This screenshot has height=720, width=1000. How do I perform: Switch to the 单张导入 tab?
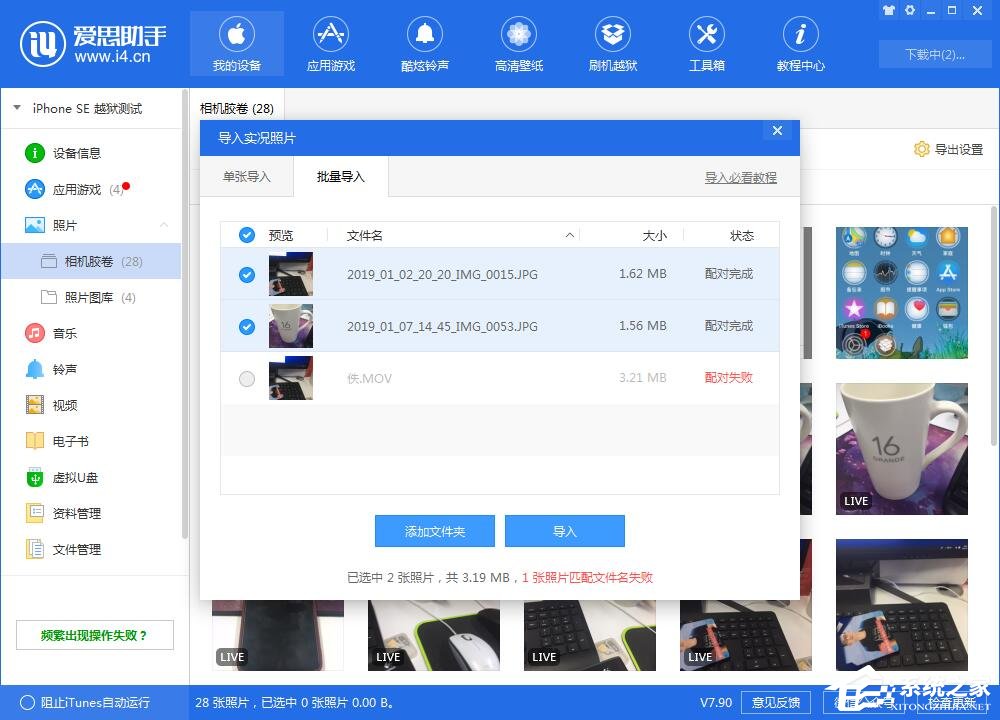(246, 177)
